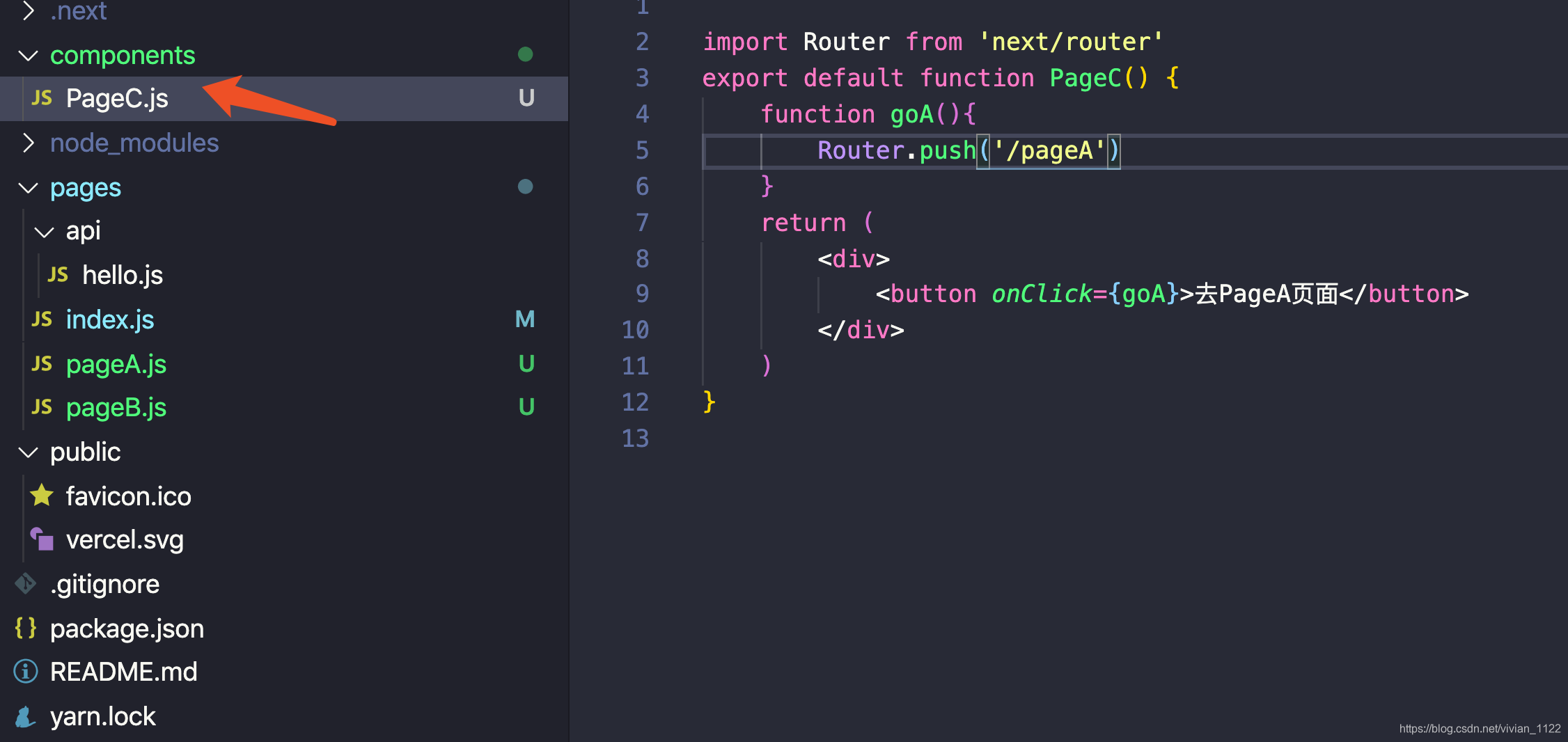Screen dimensions: 1568x742
Task: Click the blue status dot on pages folder
Action: pos(526,187)
